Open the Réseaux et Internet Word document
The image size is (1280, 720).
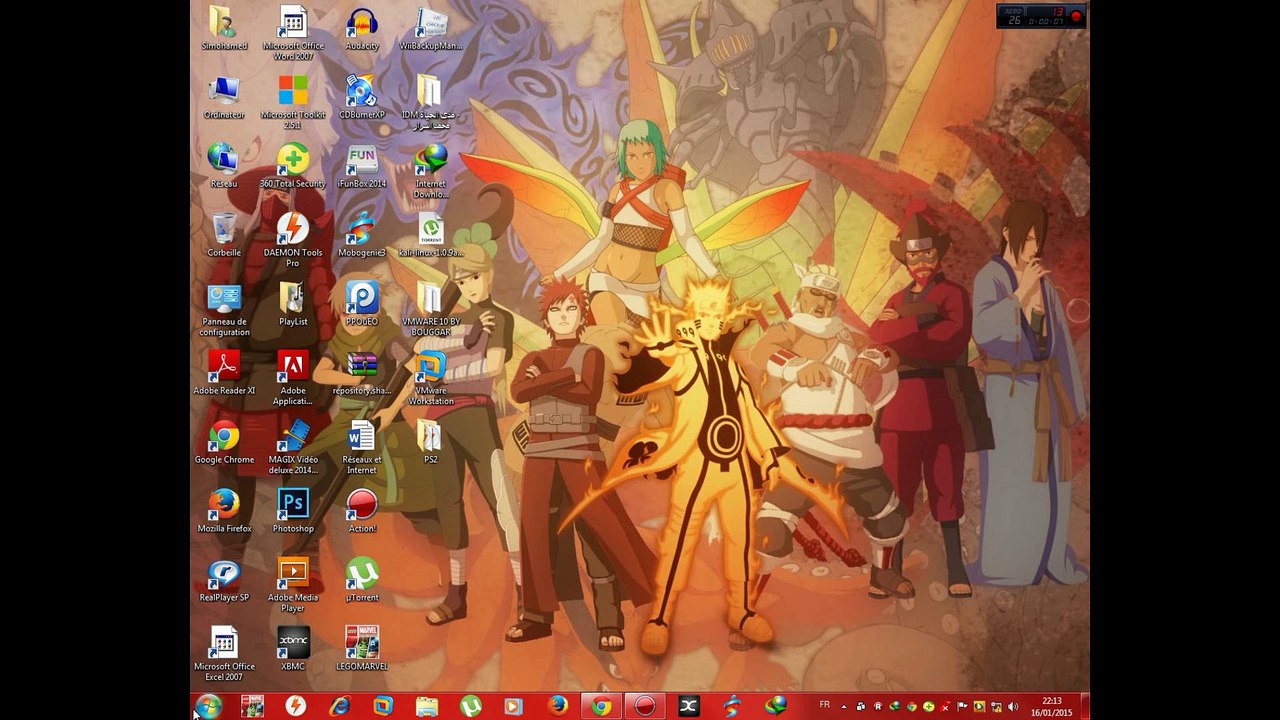362,447
